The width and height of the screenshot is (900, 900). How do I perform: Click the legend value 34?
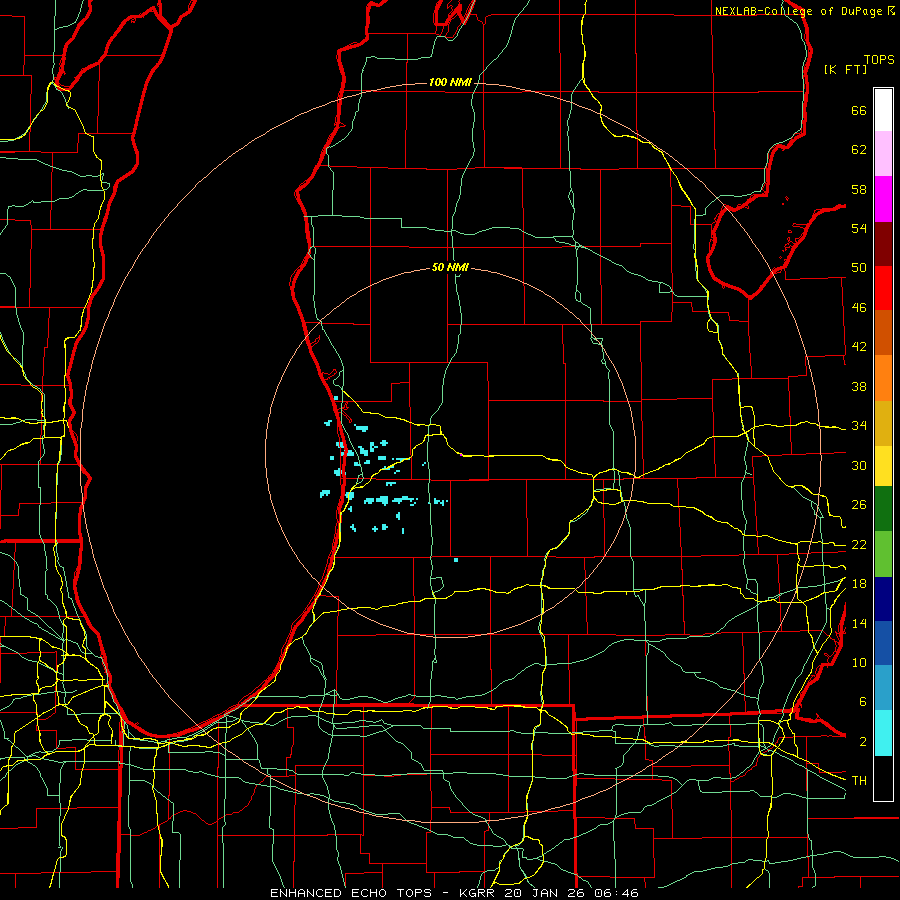point(859,426)
